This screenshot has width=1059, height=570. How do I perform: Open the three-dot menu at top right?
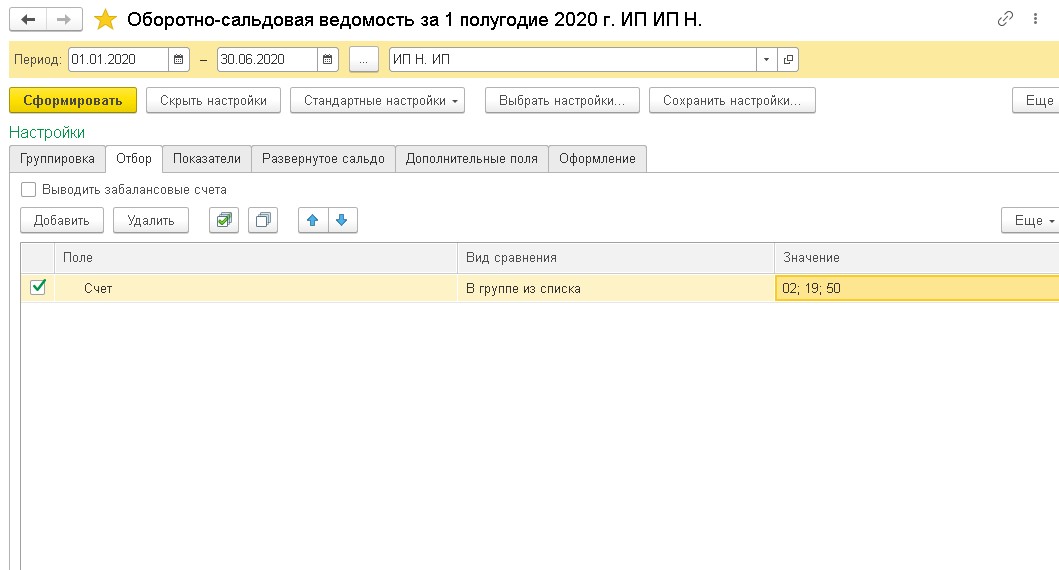[1037, 19]
